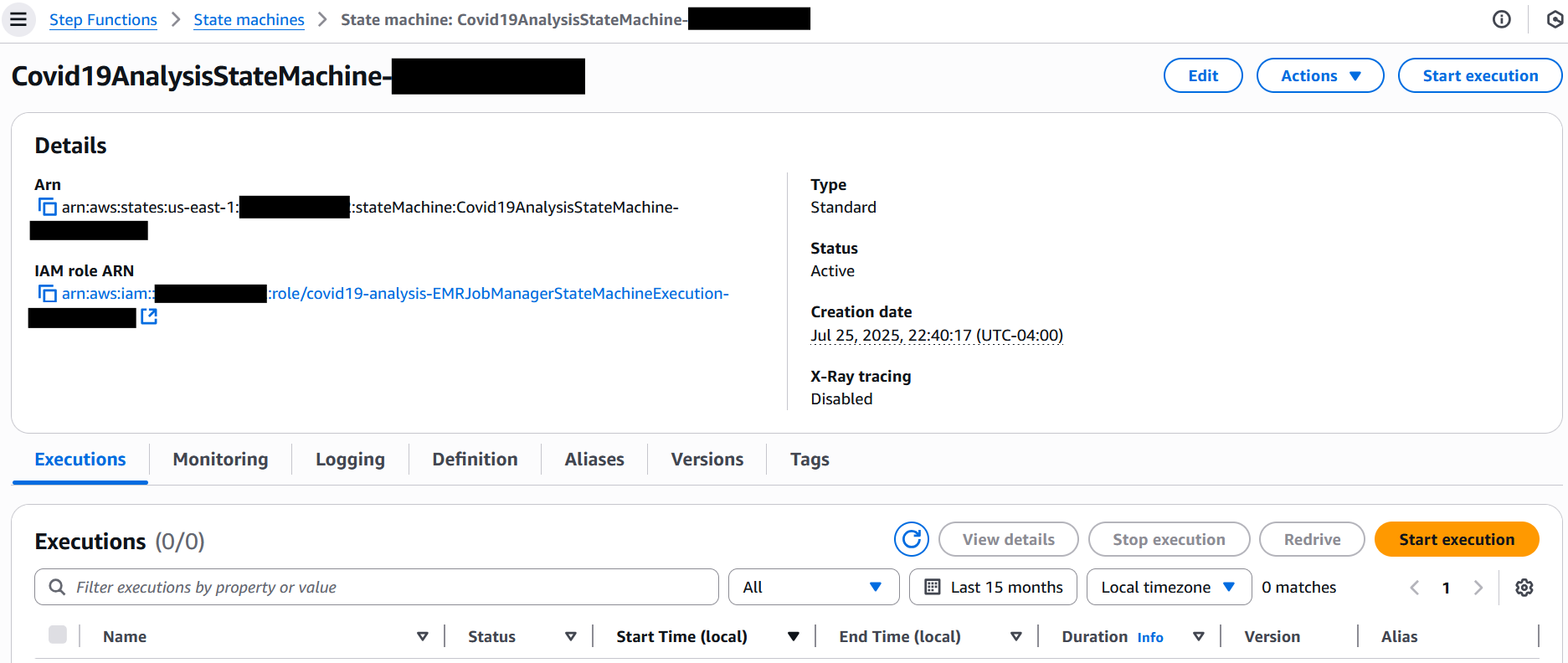The width and height of the screenshot is (1568, 663).
Task: Go to State machines breadcrumb
Action: (249, 19)
